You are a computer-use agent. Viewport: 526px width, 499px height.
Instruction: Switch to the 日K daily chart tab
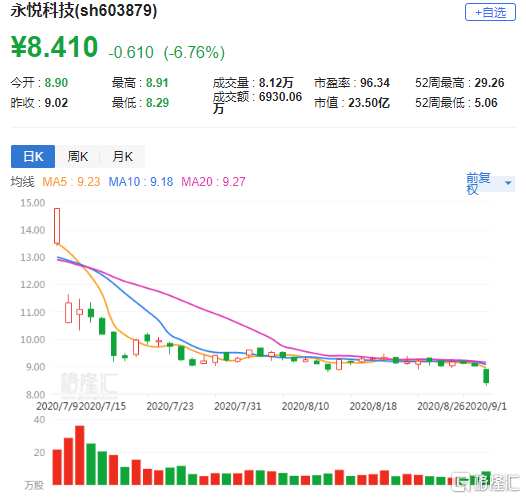click(x=33, y=157)
